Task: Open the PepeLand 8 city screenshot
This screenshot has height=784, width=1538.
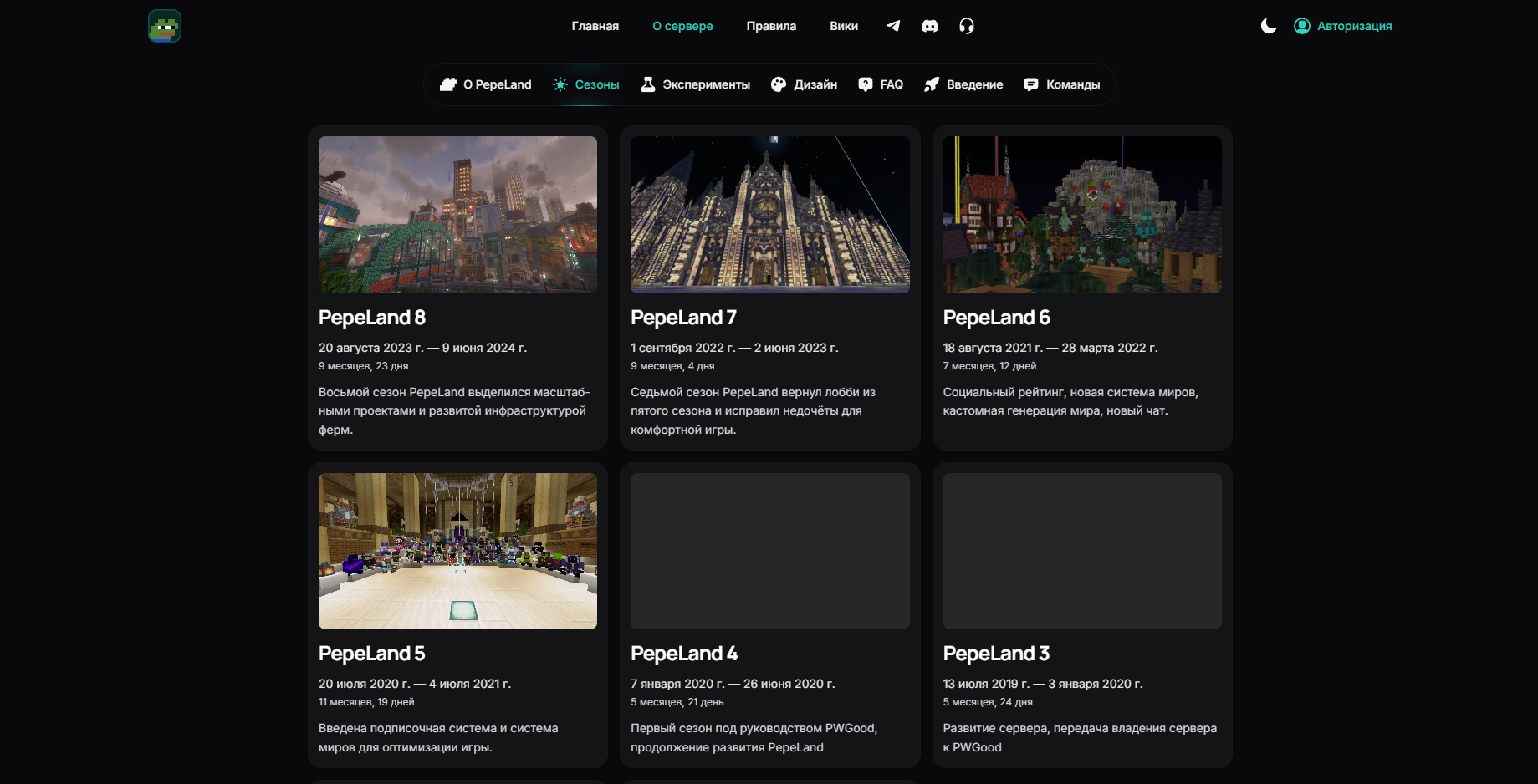Action: point(457,215)
